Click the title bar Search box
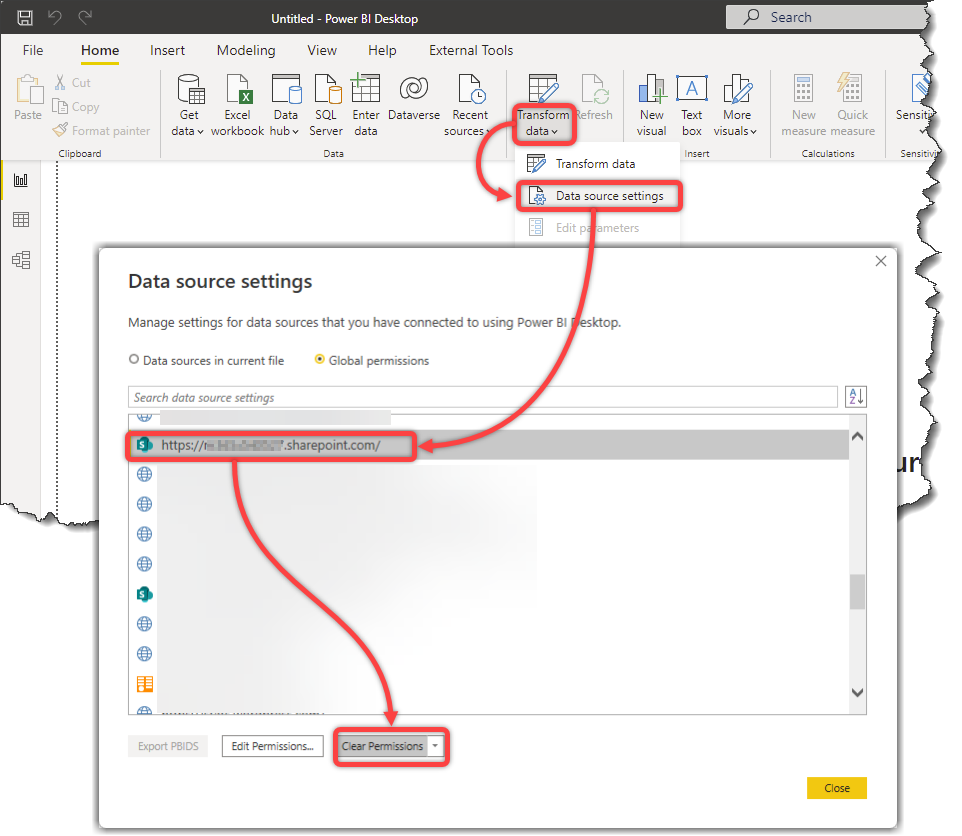Screen dimensions: 962x836 point(828,17)
